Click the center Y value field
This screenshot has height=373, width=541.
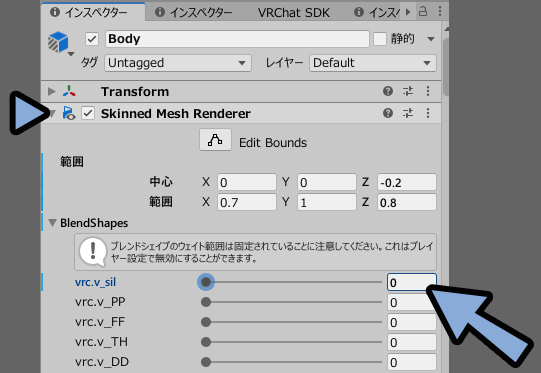(327, 182)
